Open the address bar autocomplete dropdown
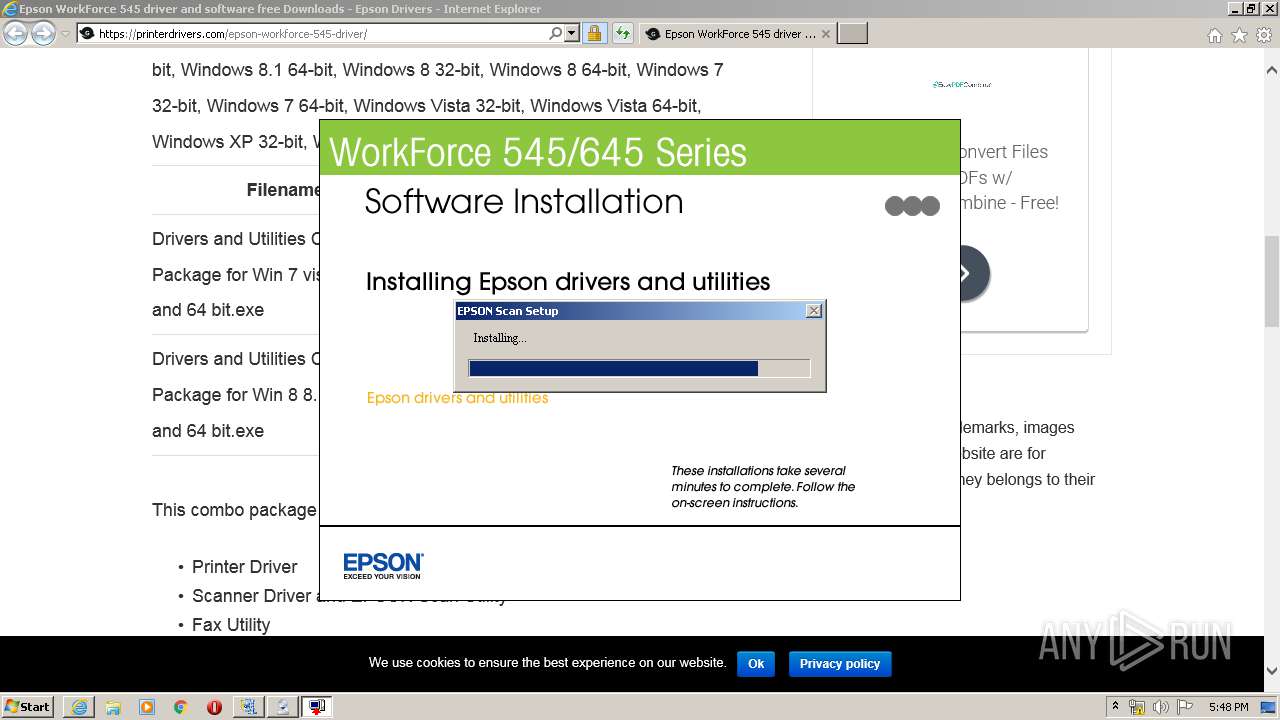 (572, 33)
